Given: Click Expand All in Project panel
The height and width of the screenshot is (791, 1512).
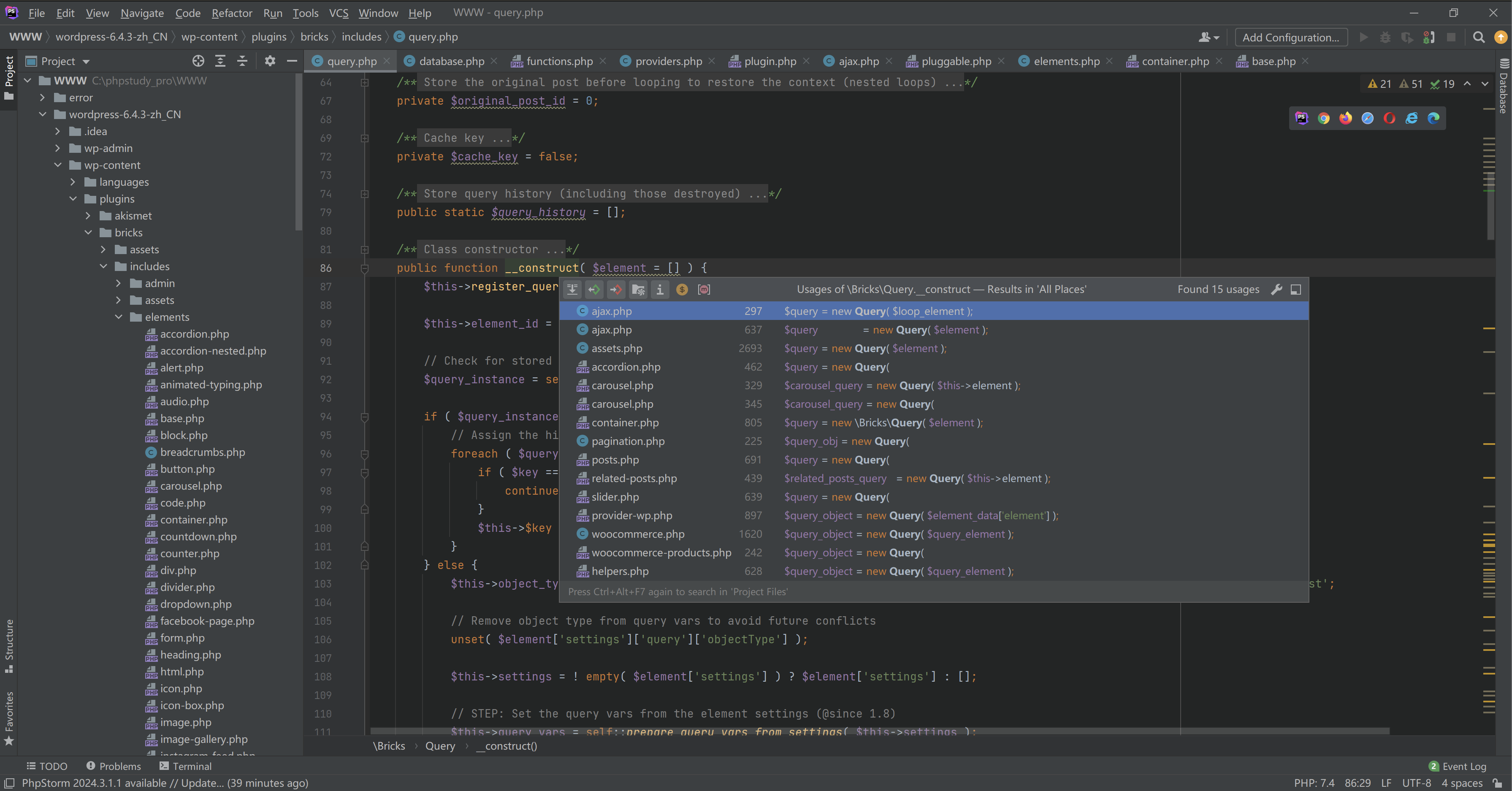Looking at the screenshot, I should (220, 61).
